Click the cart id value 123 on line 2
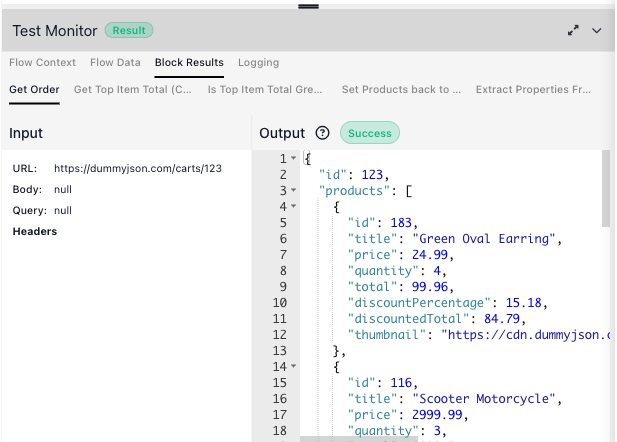This screenshot has width=617, height=442. (372, 175)
